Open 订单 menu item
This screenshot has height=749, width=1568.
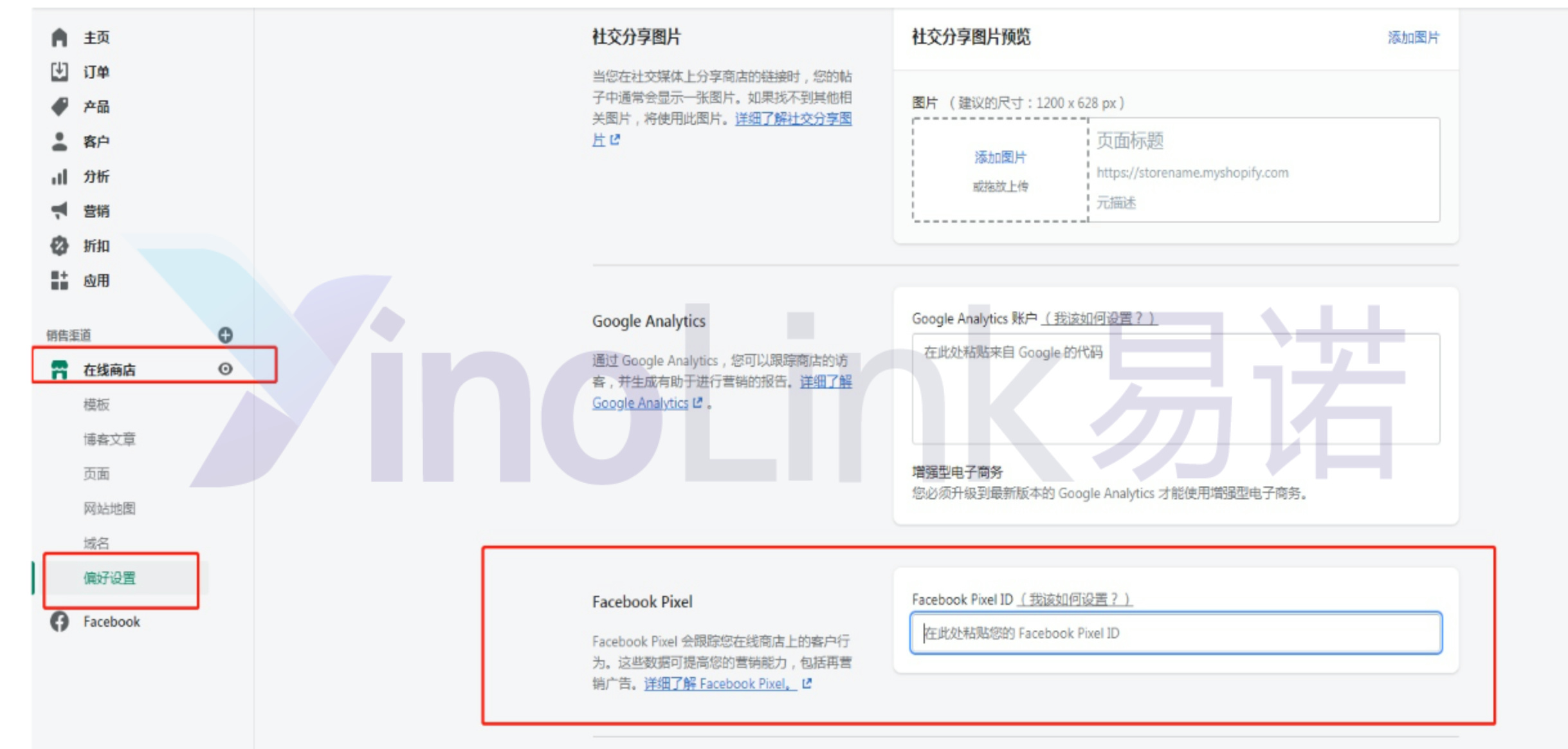pyautogui.click(x=96, y=71)
